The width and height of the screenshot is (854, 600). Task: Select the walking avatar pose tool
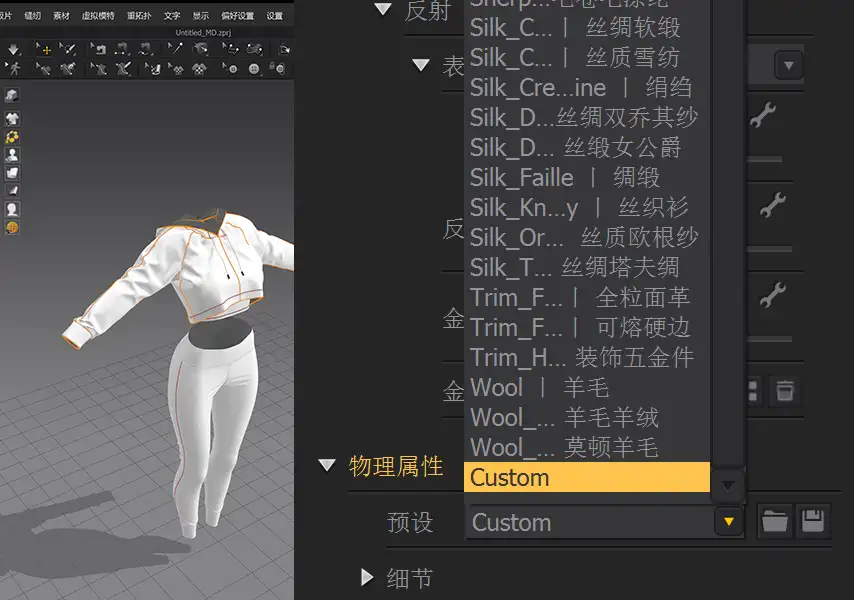point(13,70)
